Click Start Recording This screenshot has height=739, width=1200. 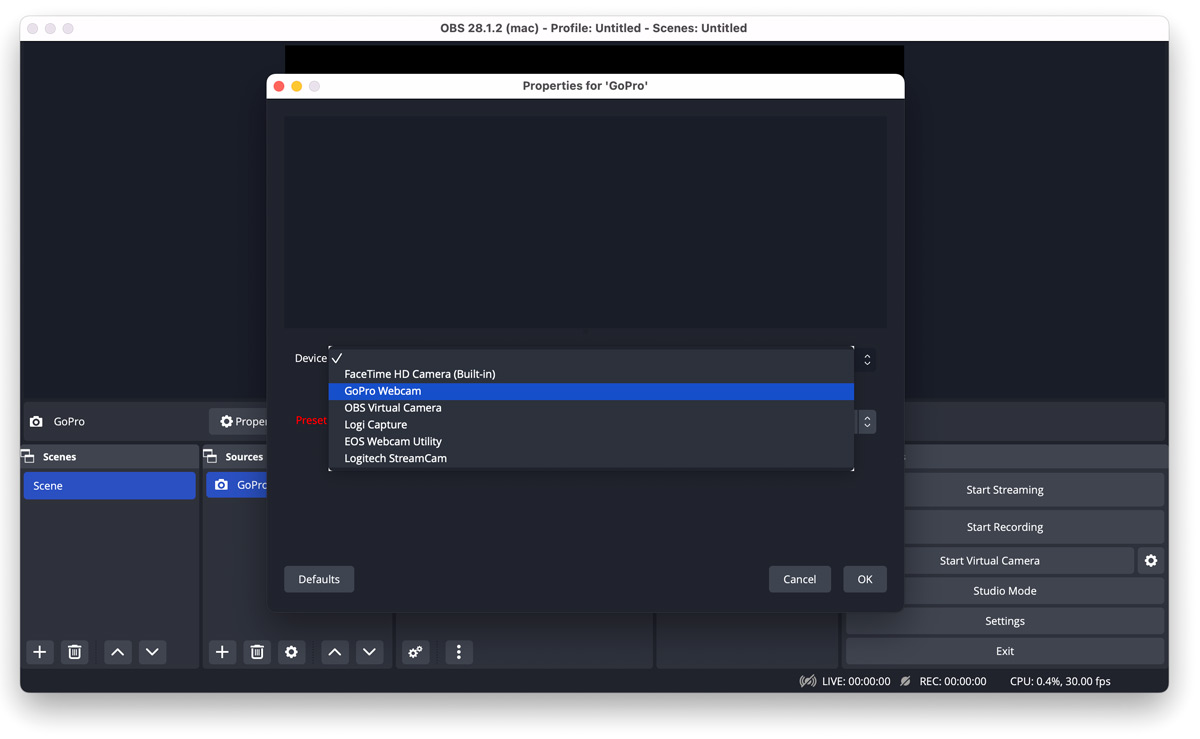1004,527
